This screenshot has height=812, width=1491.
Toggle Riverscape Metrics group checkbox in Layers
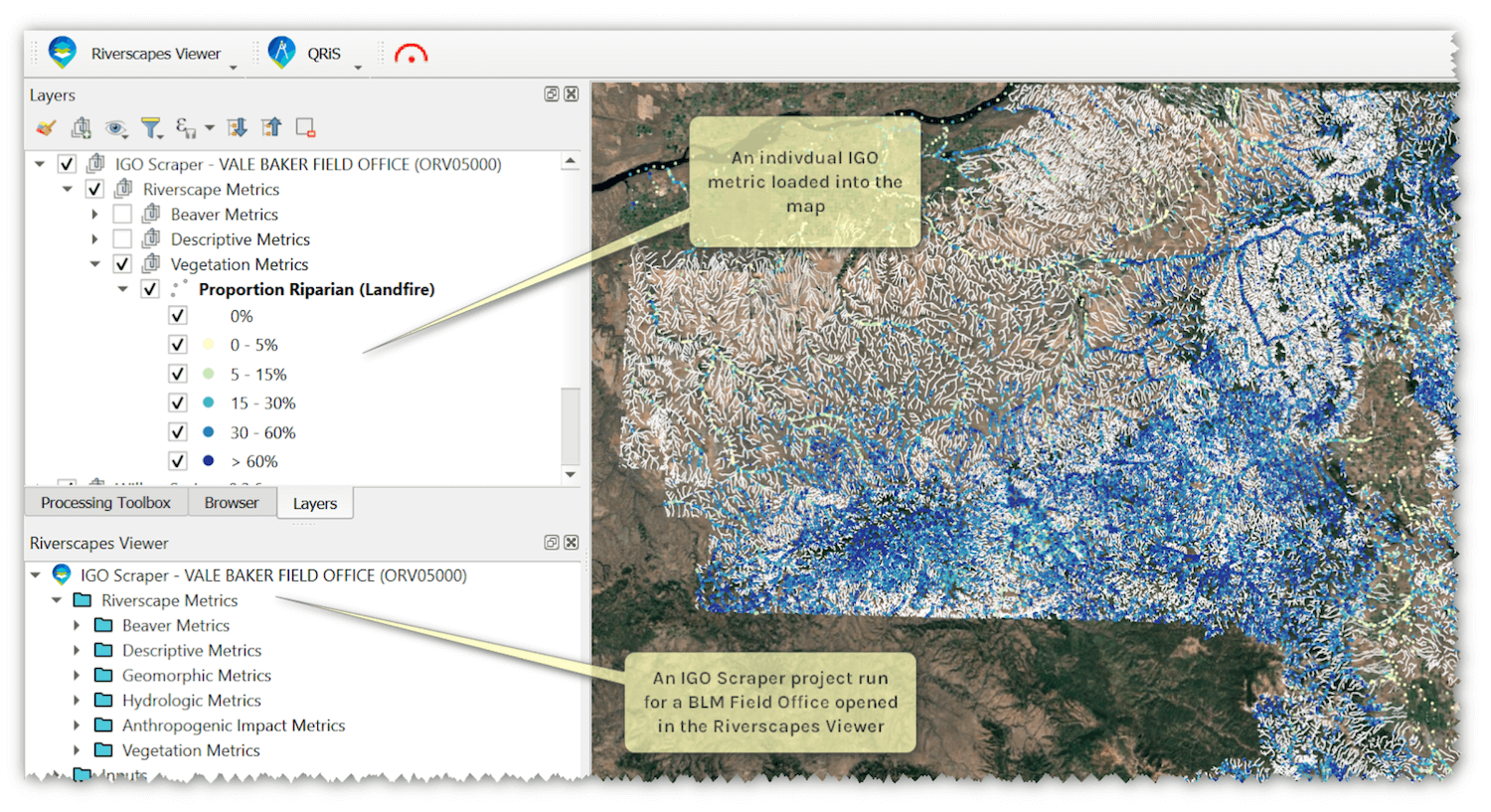pyautogui.click(x=94, y=189)
